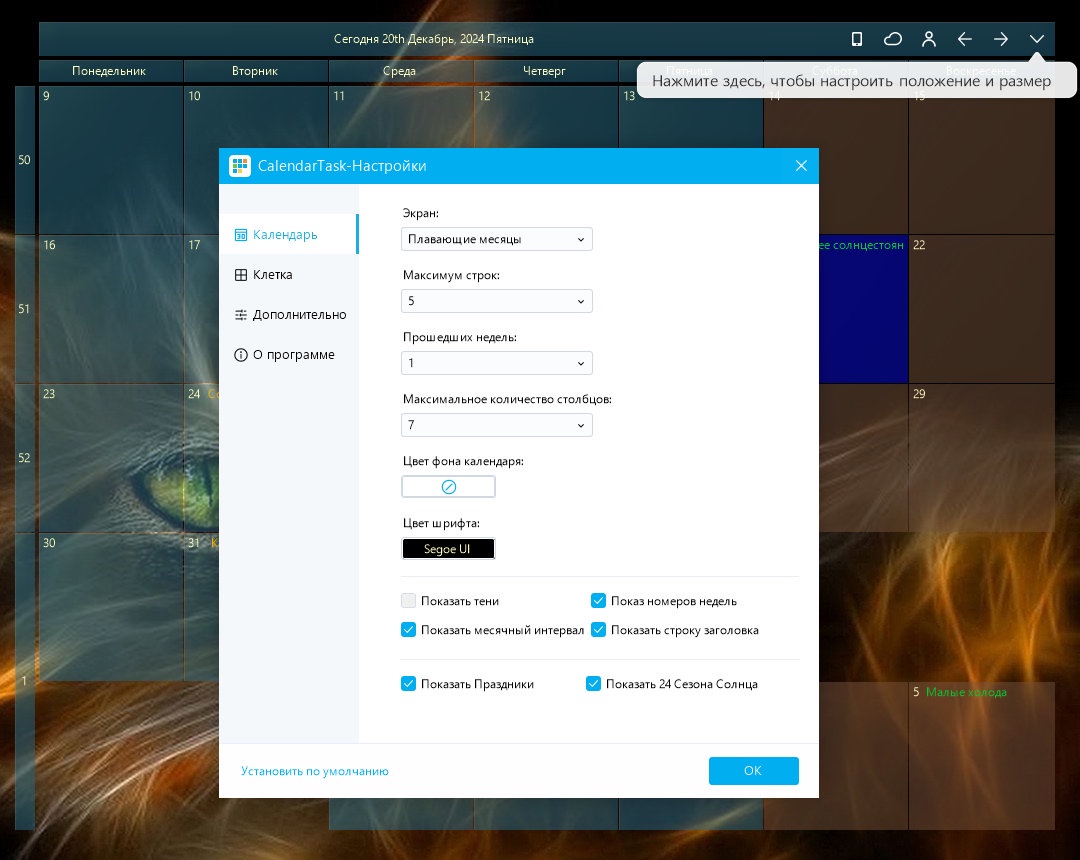Open the Экран dropdown Плавающие месяцы
1080x860 pixels.
(x=497, y=239)
